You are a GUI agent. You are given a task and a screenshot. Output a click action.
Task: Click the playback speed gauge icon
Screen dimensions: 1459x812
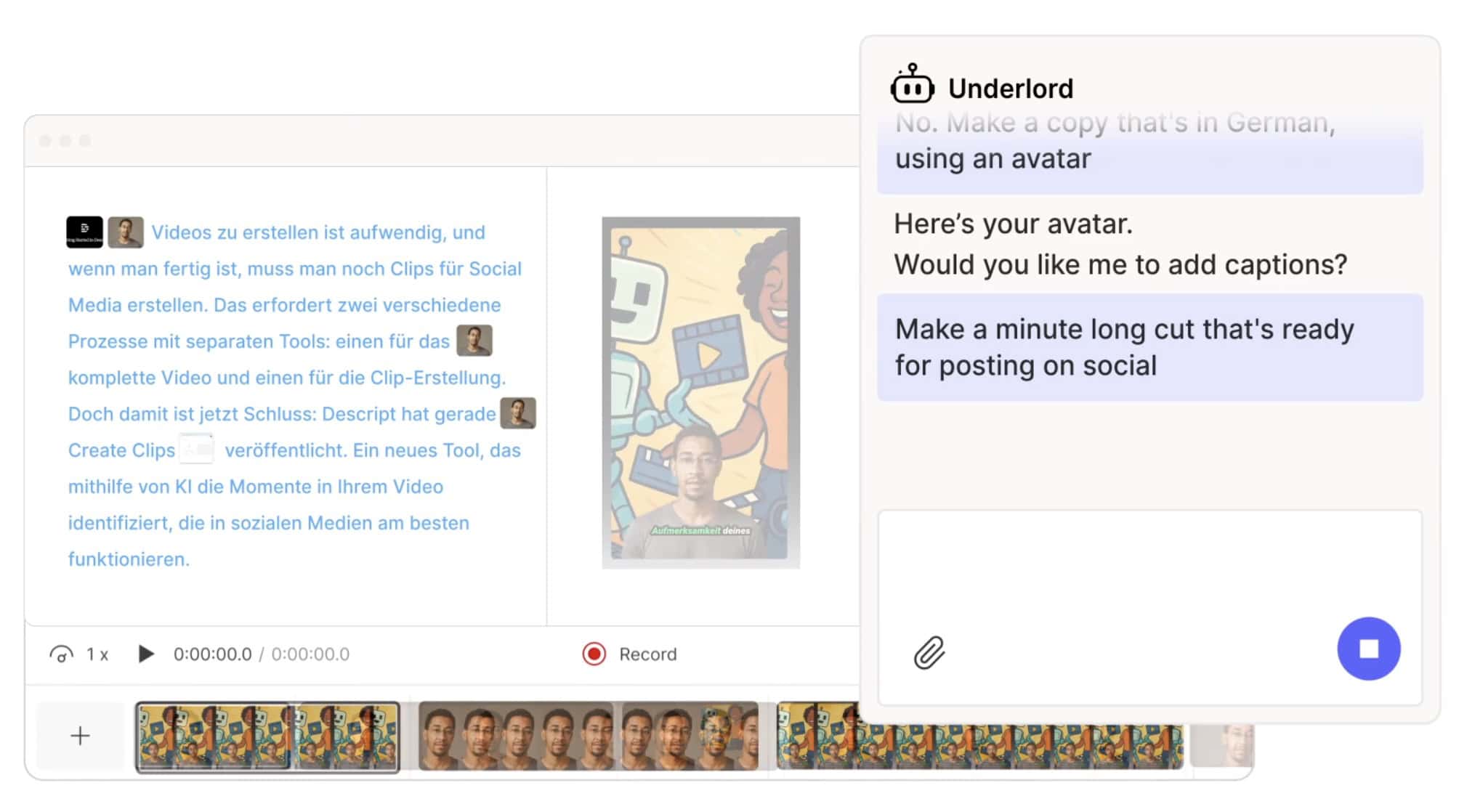(61, 654)
